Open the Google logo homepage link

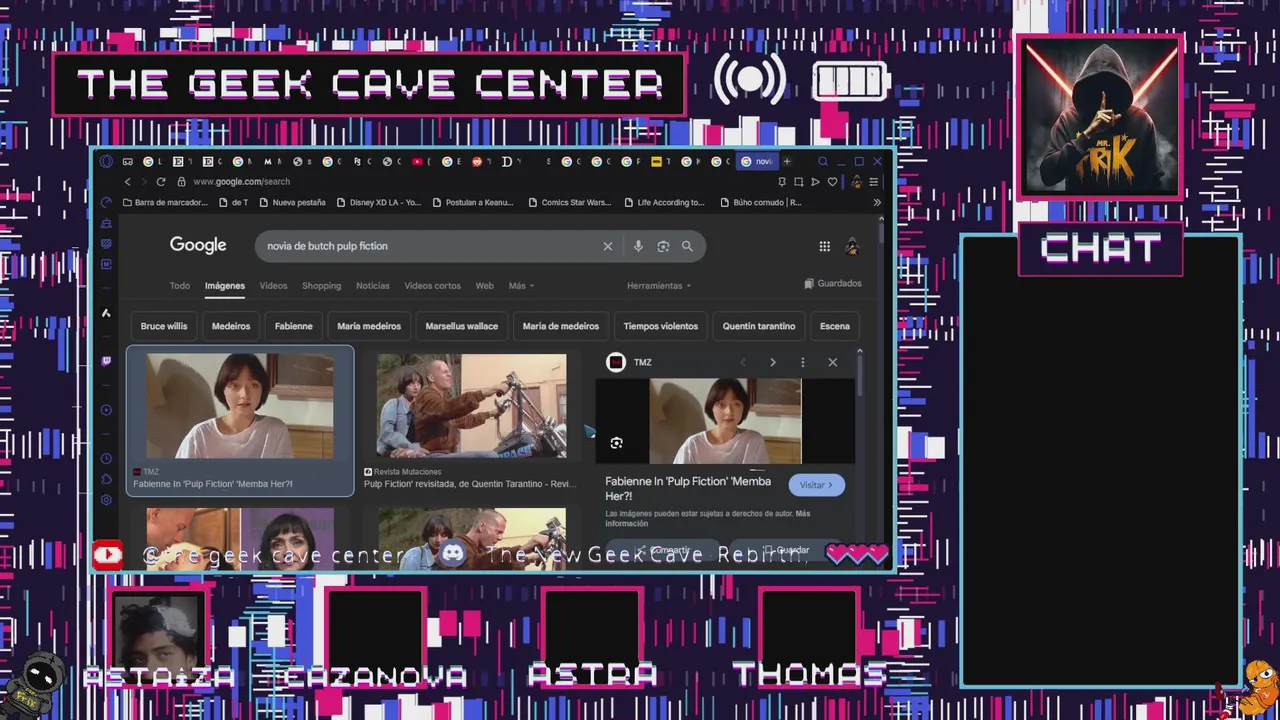pos(198,245)
